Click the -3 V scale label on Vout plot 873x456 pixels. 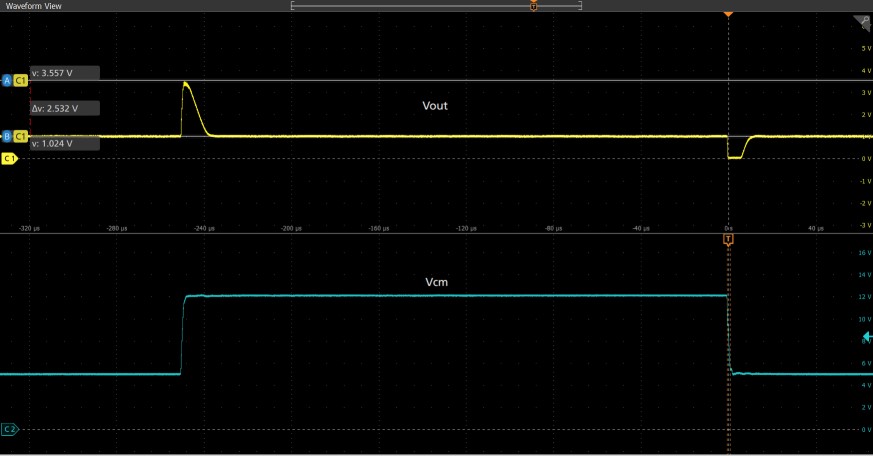pyautogui.click(x=865, y=225)
